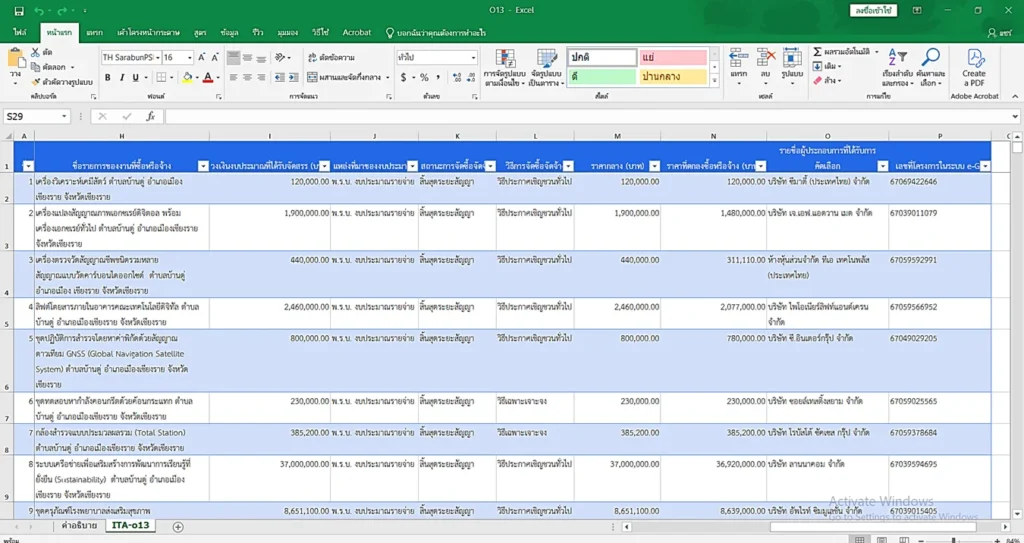Apply yellow fill color bucket
The image size is (1024, 543).
coord(187,77)
